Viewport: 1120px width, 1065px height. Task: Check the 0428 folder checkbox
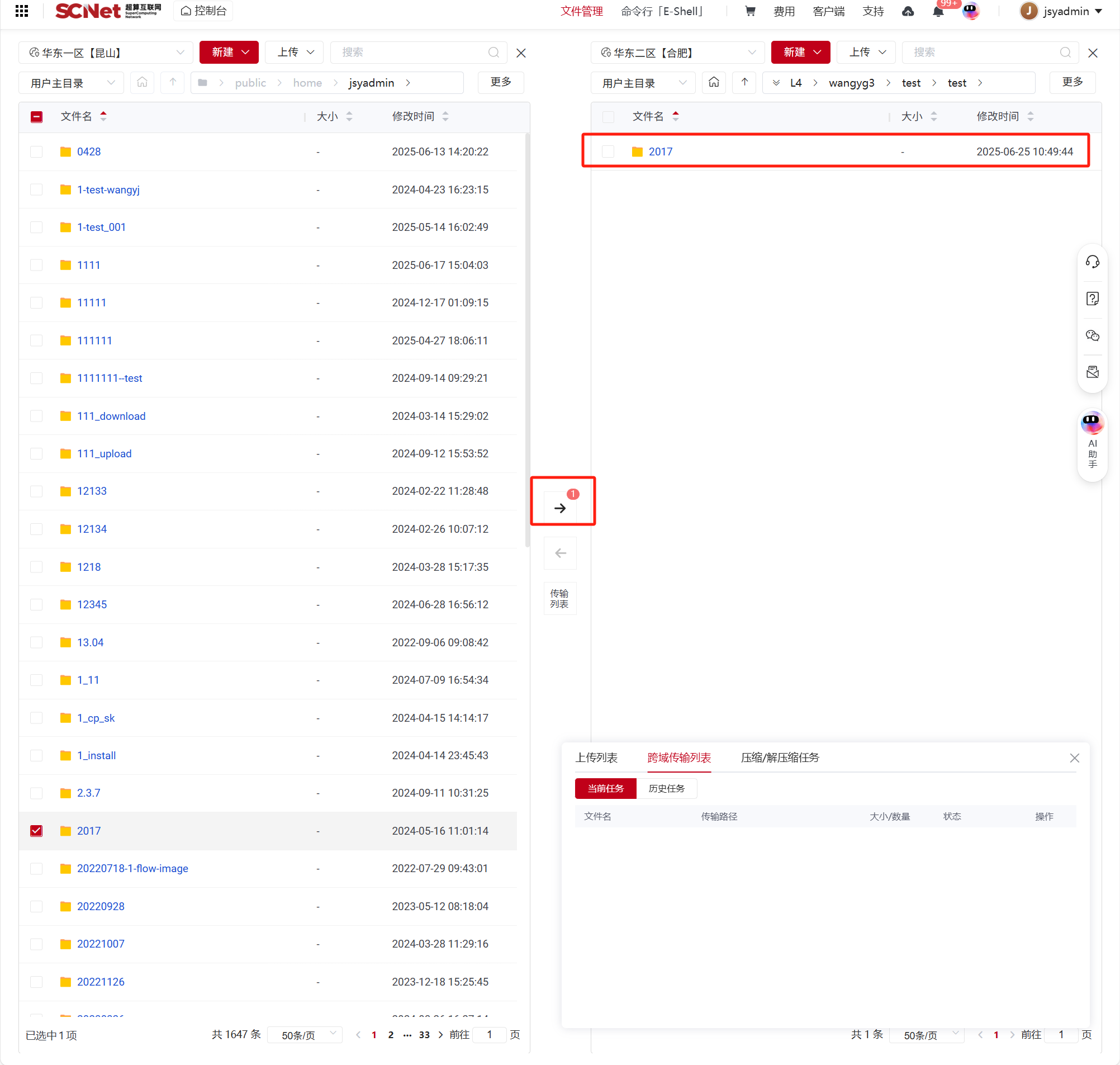coord(36,152)
